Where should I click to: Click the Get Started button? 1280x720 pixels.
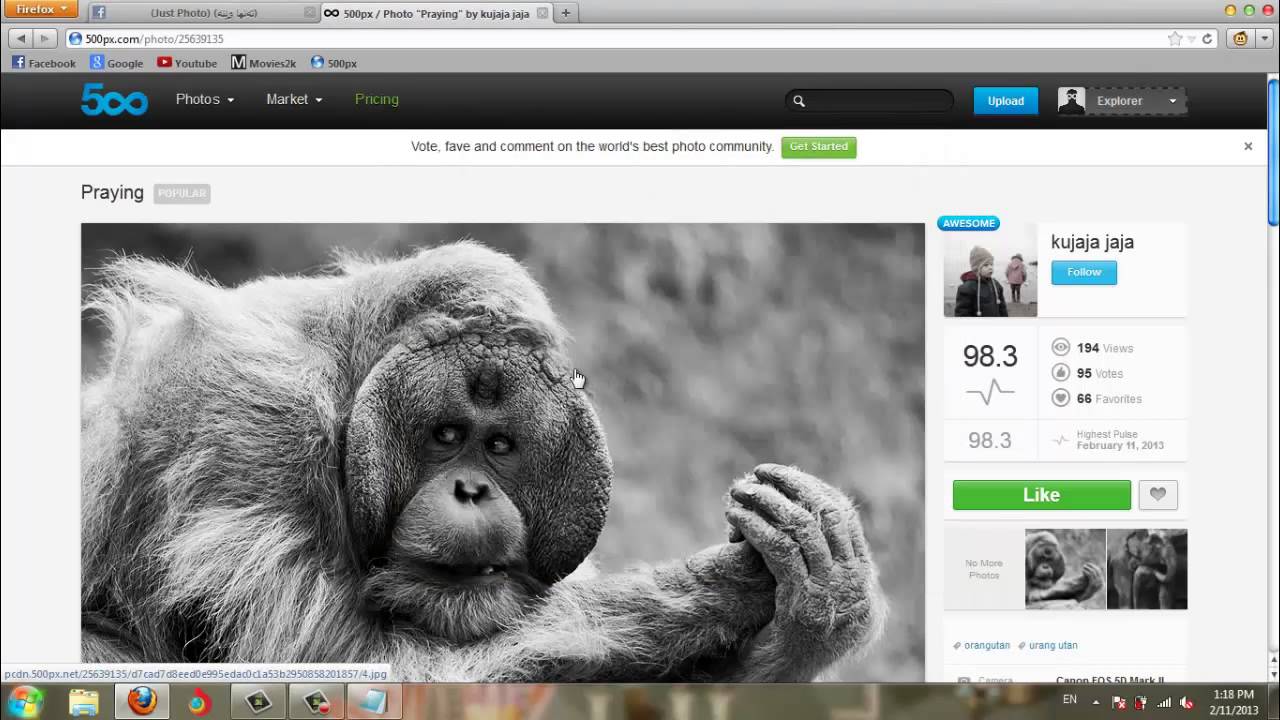click(819, 146)
